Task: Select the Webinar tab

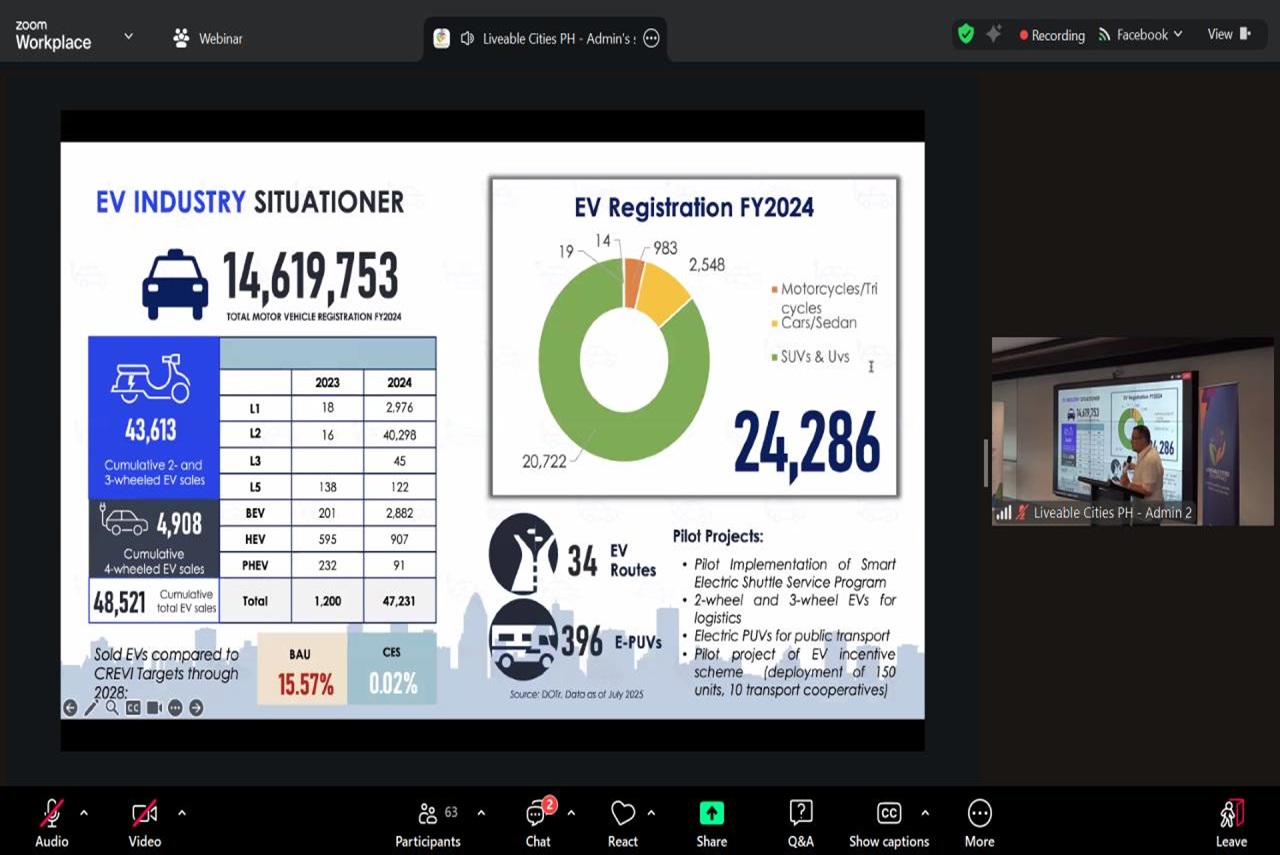Action: (208, 39)
